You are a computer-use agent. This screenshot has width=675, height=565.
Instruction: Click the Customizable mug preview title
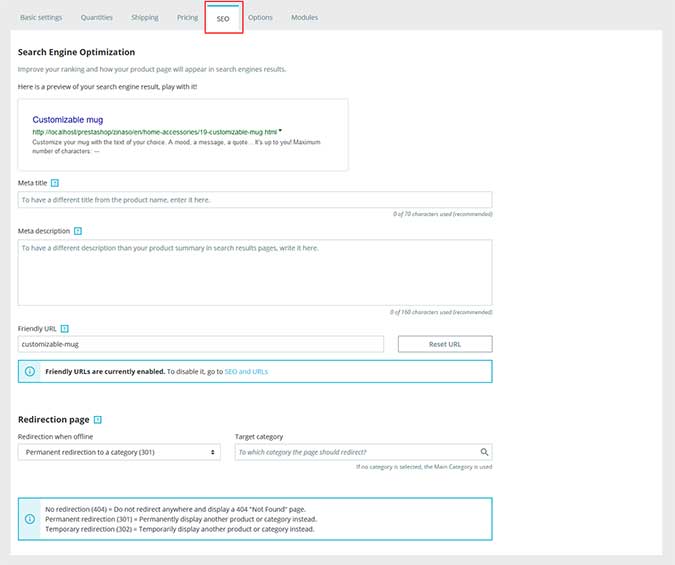(68, 119)
